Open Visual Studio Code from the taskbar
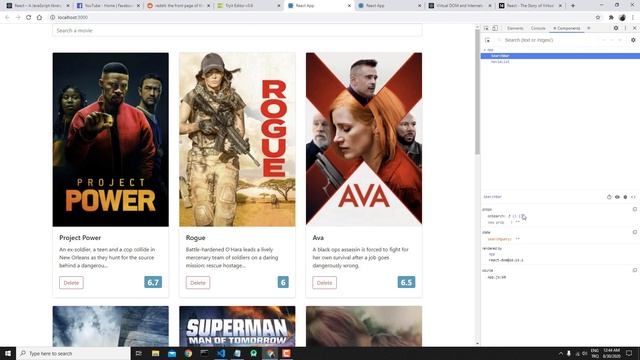Viewport: 640px width, 360px height. [221, 353]
